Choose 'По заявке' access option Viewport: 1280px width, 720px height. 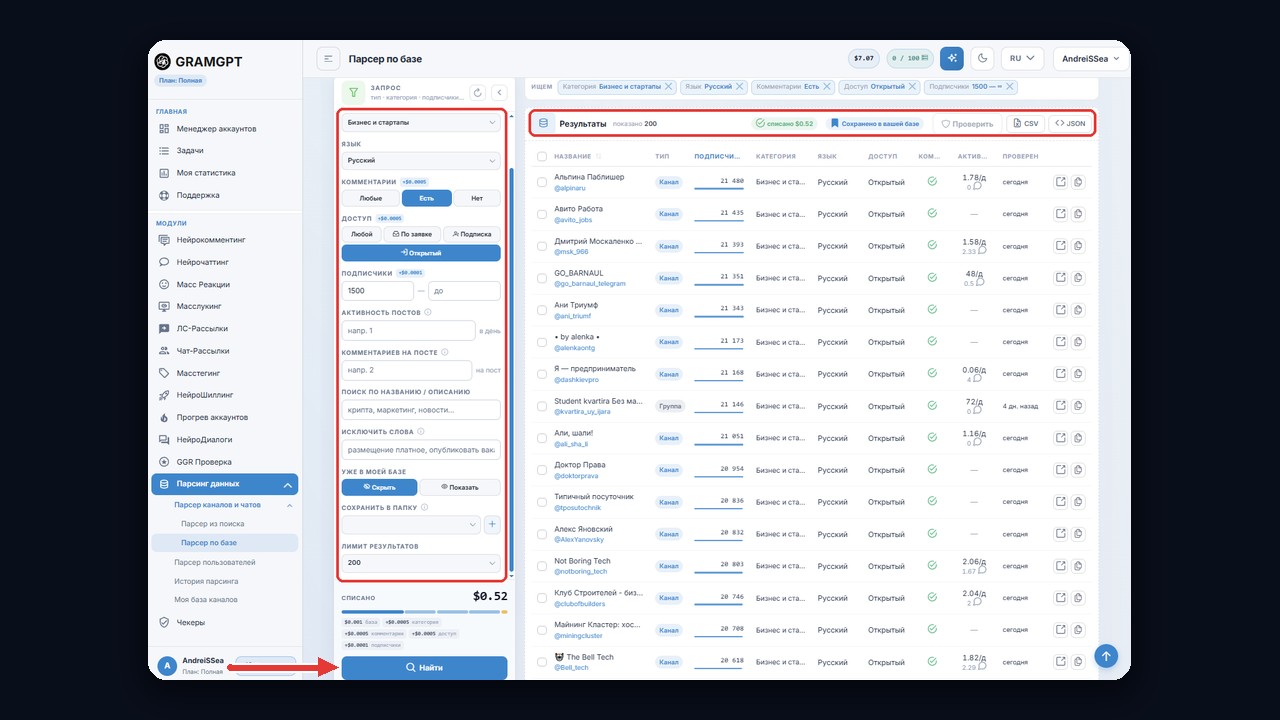(412, 234)
